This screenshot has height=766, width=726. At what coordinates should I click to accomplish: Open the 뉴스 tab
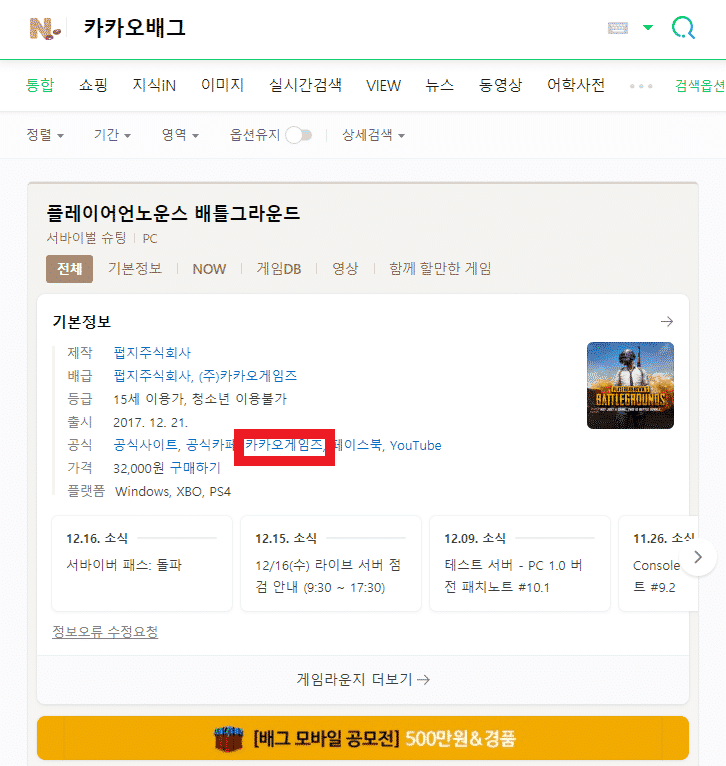(440, 85)
